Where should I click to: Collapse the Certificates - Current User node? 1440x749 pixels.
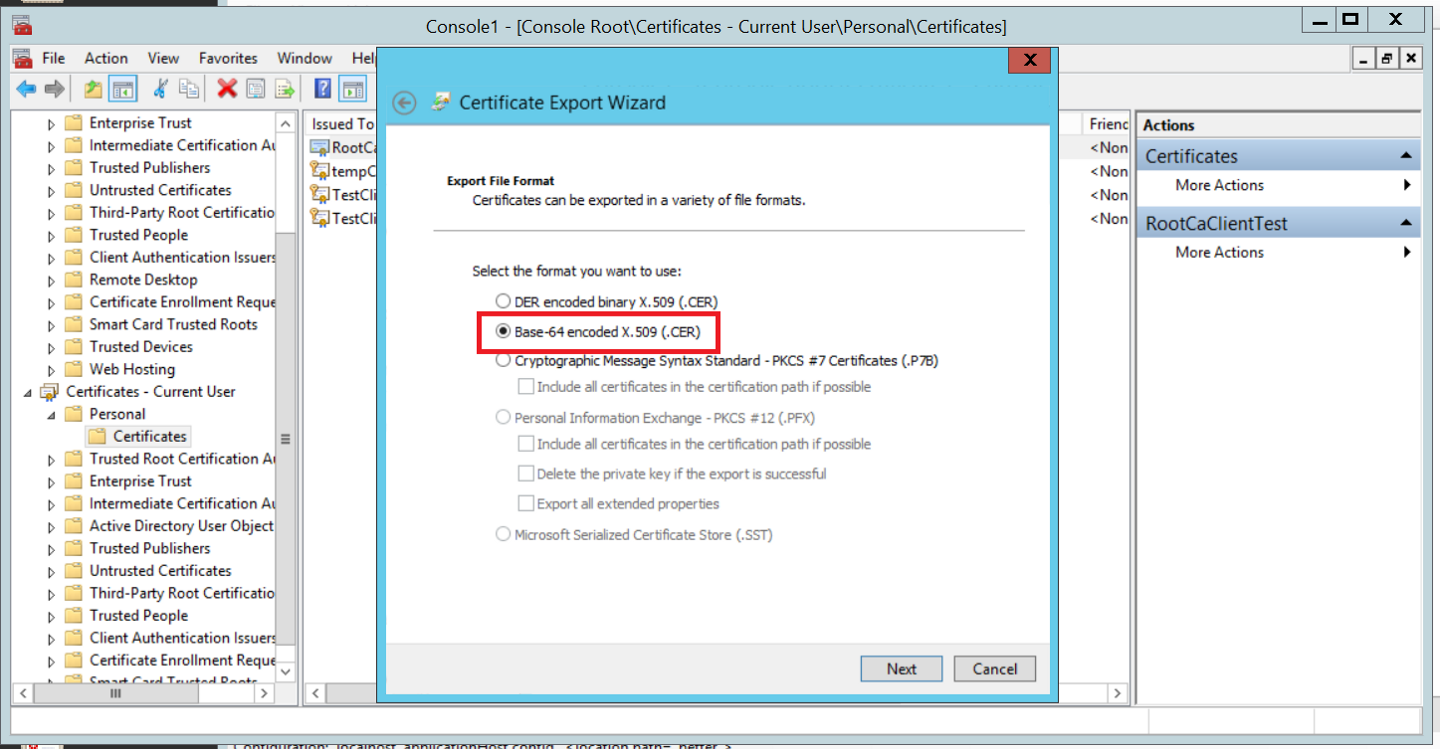click(28, 392)
